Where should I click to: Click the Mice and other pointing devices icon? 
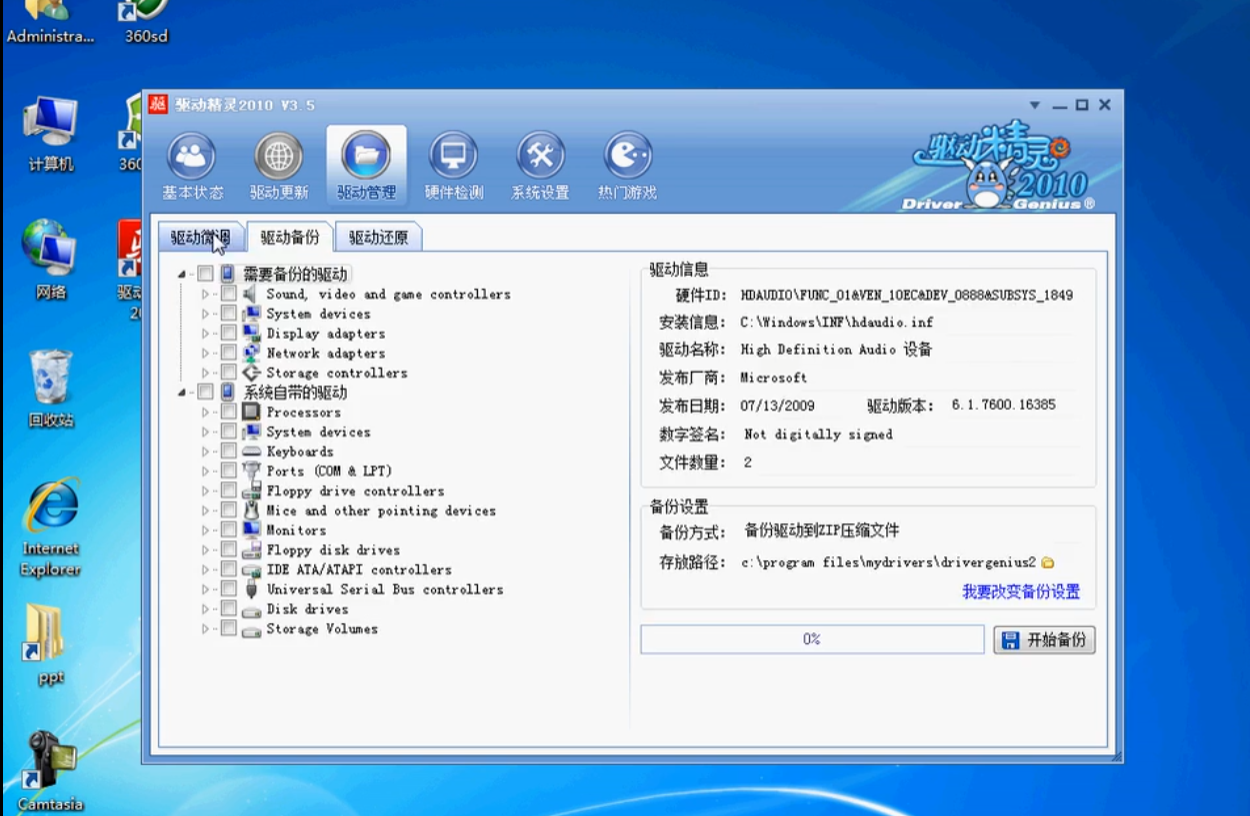pyautogui.click(x=250, y=510)
